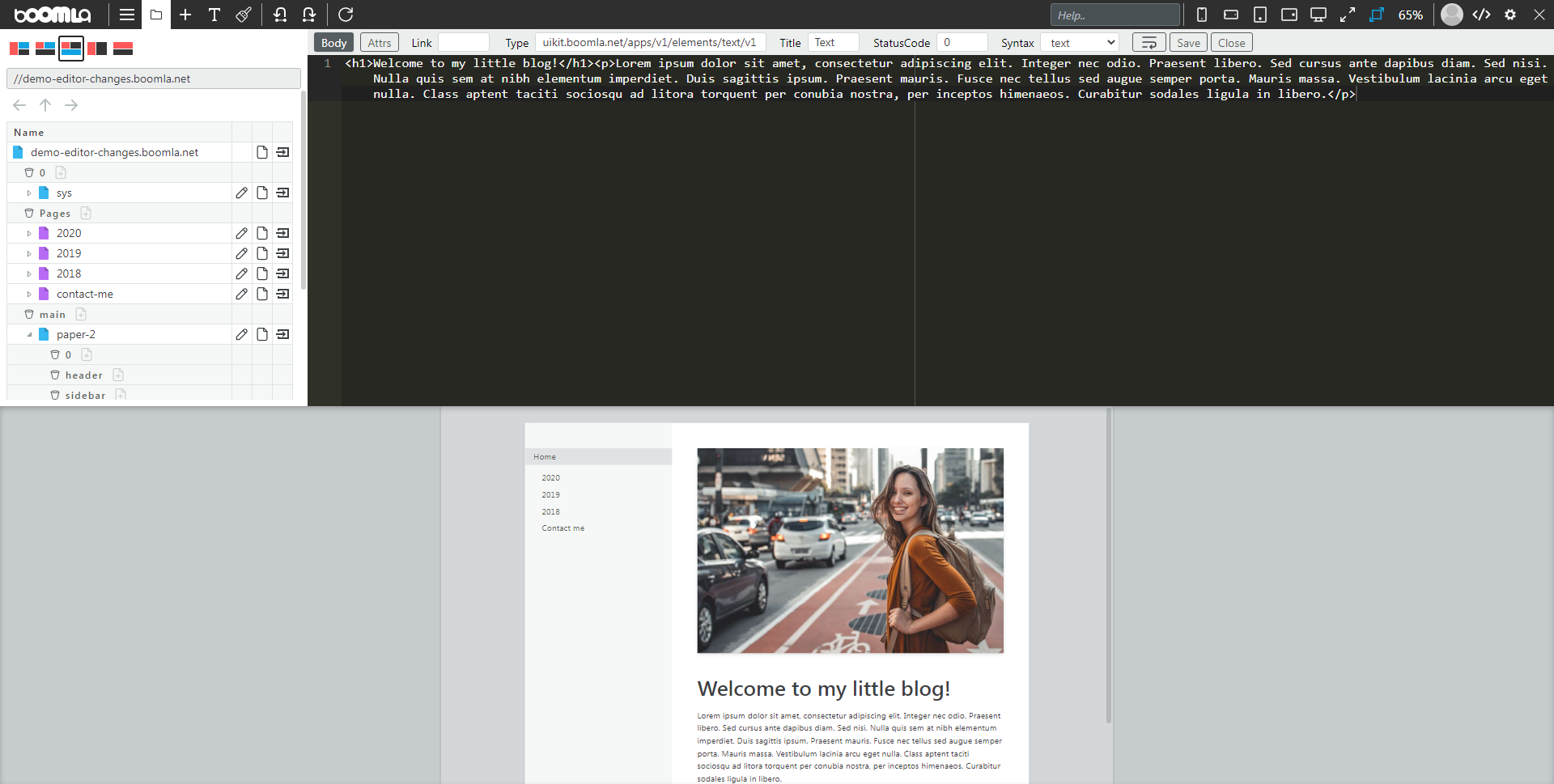Image resolution: width=1554 pixels, height=784 pixels.
Task: Toggle mobile portrait preview mode
Action: click(x=1201, y=14)
